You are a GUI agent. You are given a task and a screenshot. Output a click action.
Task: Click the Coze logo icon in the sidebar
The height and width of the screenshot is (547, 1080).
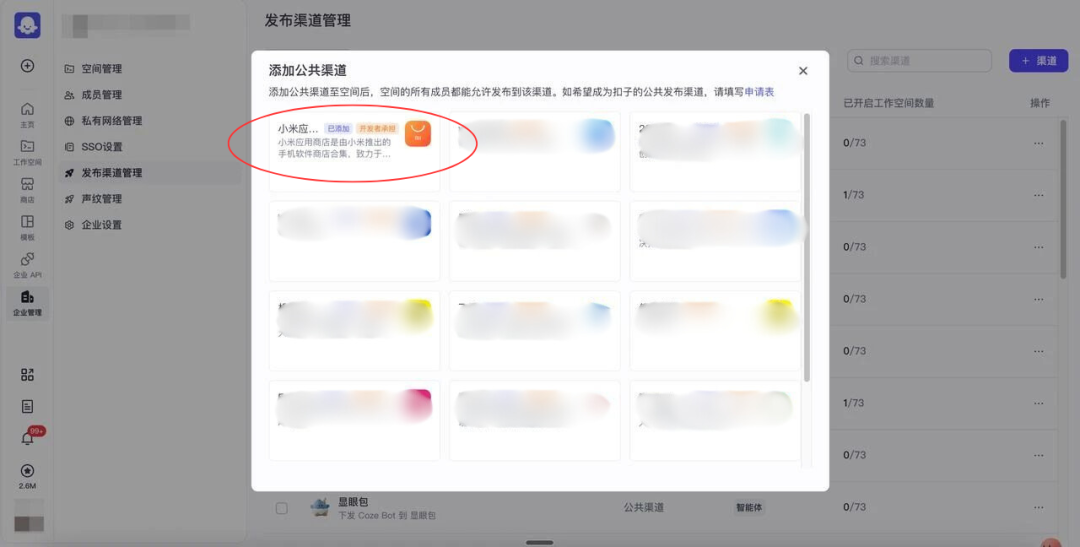point(28,25)
